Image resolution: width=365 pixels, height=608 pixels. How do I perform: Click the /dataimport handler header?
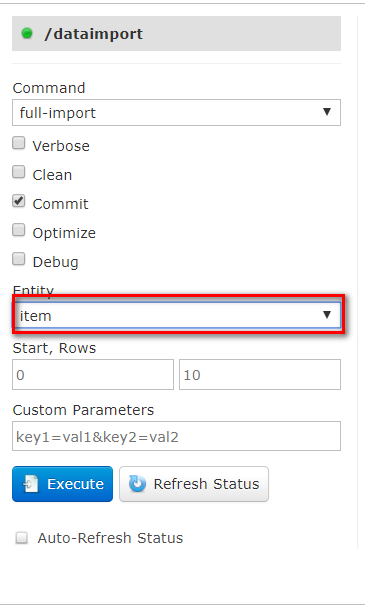176,33
